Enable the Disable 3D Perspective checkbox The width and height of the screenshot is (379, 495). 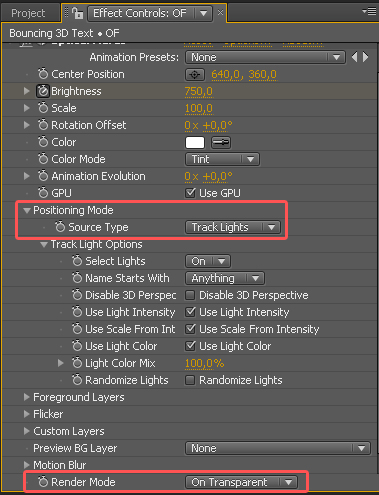pos(190,295)
